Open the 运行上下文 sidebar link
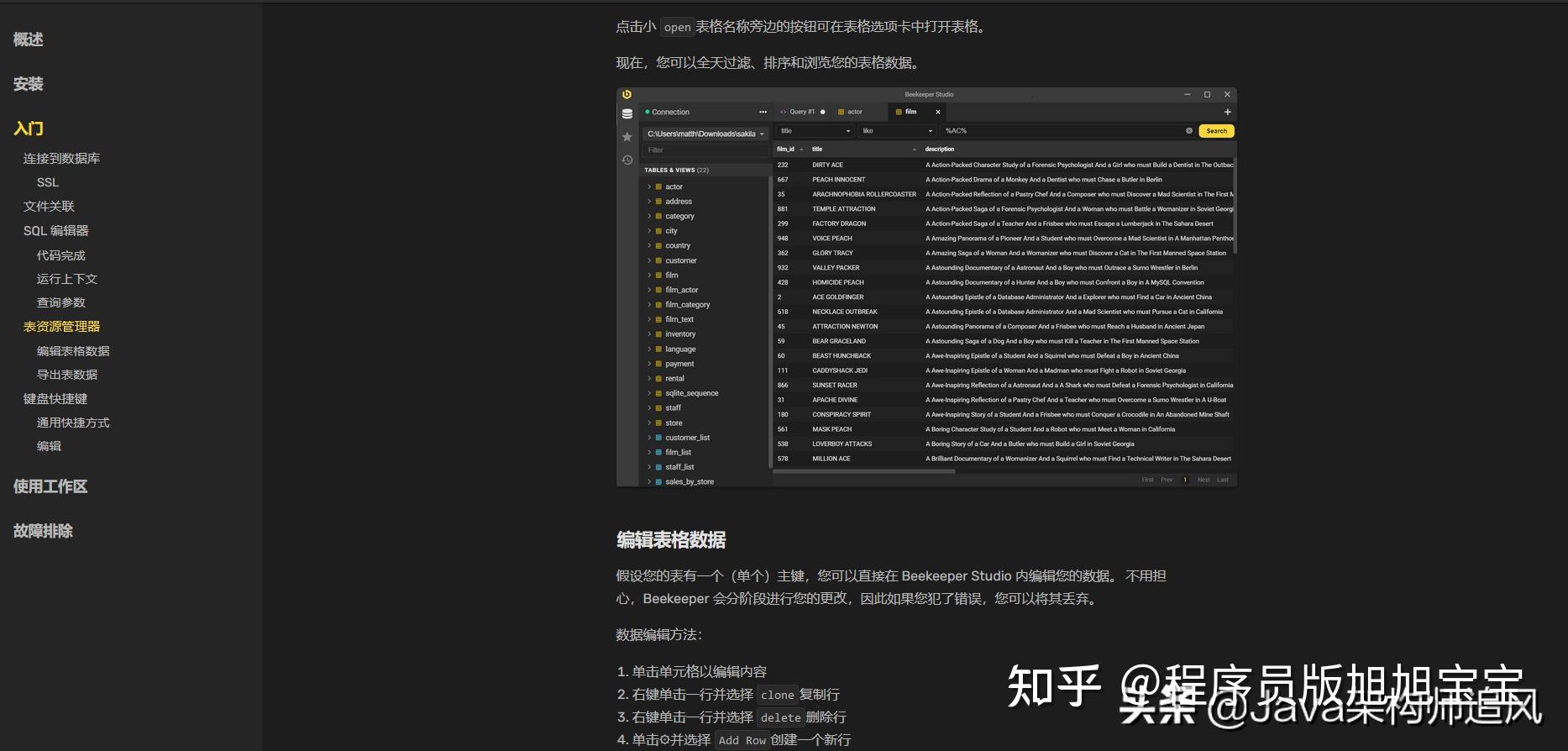The height and width of the screenshot is (751, 1568). tap(67, 279)
